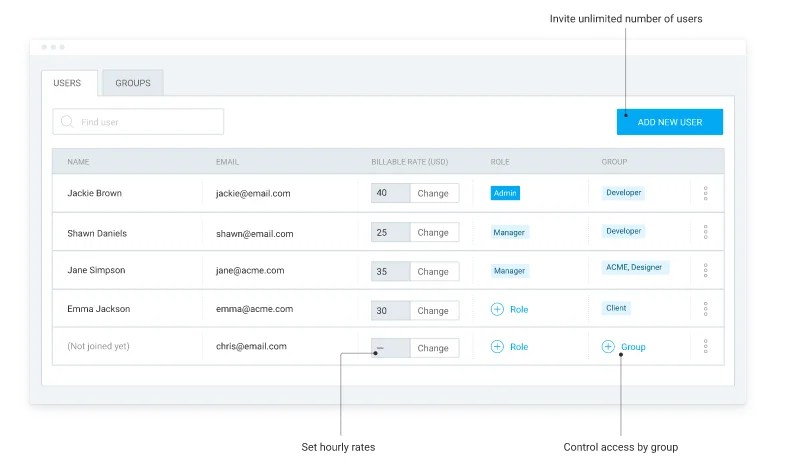Open the more options menu for chris@email.com
Viewport: 797px width, 470px height.
click(706, 347)
